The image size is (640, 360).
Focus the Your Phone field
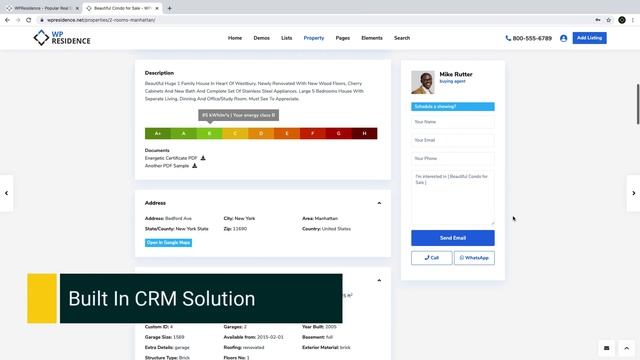pos(453,158)
